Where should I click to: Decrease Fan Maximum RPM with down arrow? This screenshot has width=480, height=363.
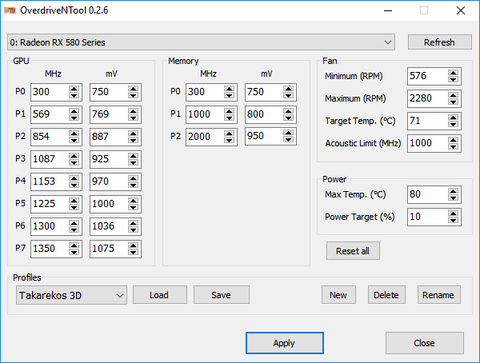pos(453,102)
